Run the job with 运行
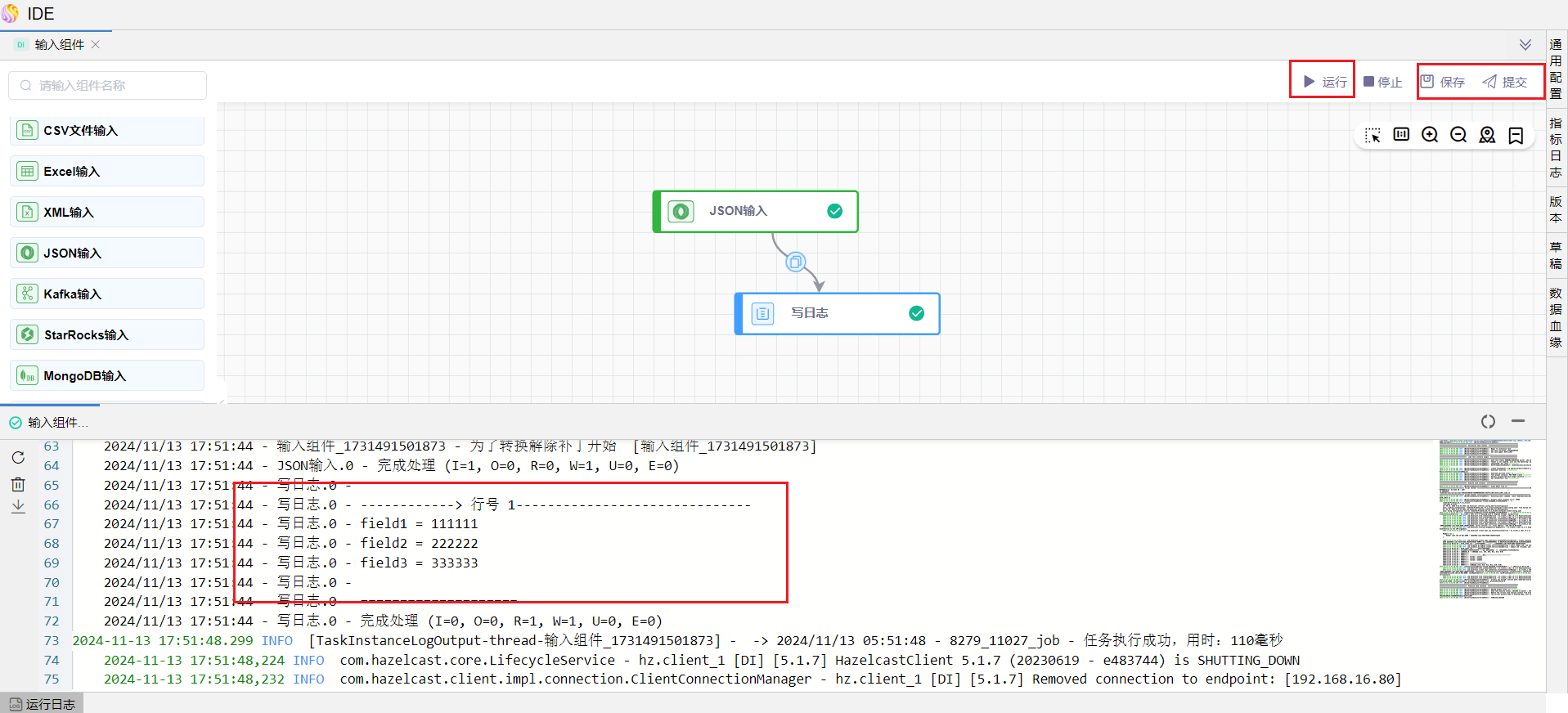Viewport: 1568px width, 713px height. click(x=1325, y=82)
